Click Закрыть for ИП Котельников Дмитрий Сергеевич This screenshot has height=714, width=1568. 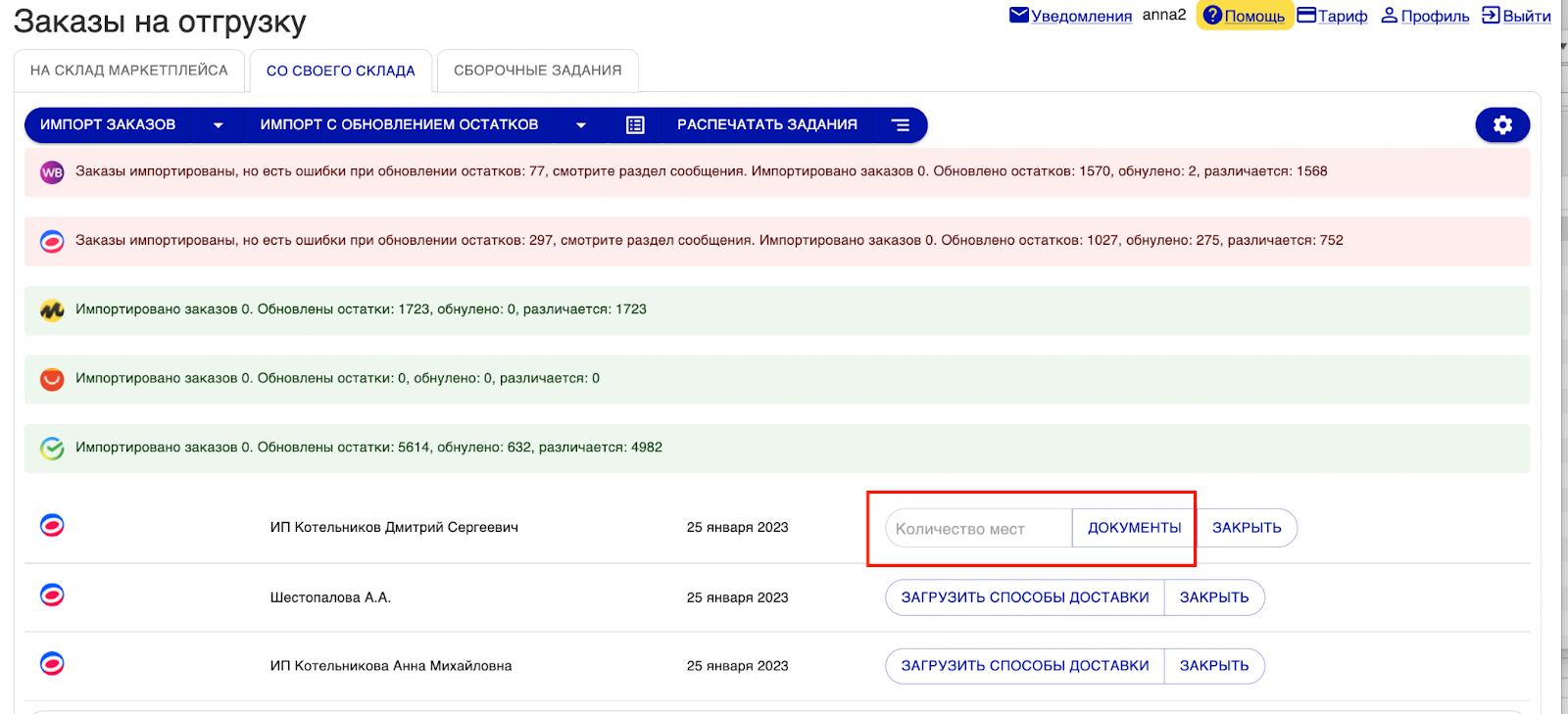point(1247,528)
